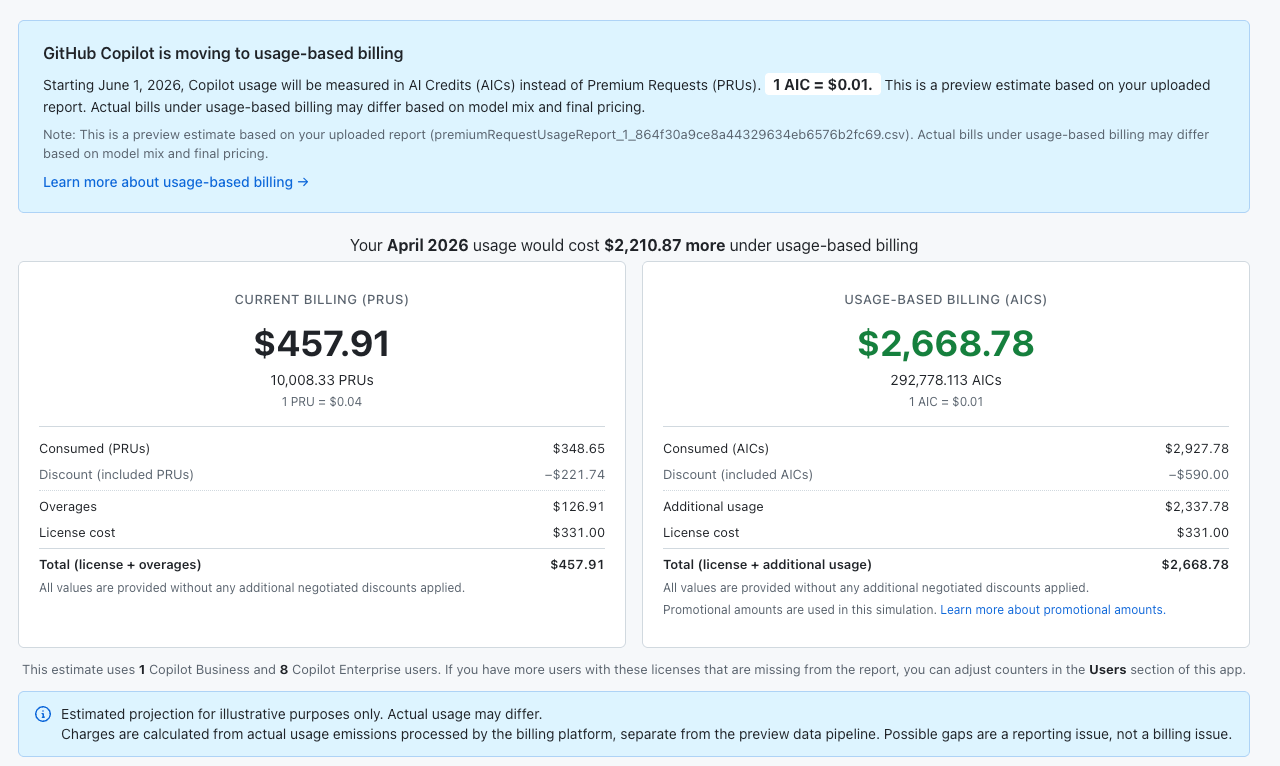Click the $457.91 current billing total
Screen dimensions: 1280x766
(x=322, y=343)
